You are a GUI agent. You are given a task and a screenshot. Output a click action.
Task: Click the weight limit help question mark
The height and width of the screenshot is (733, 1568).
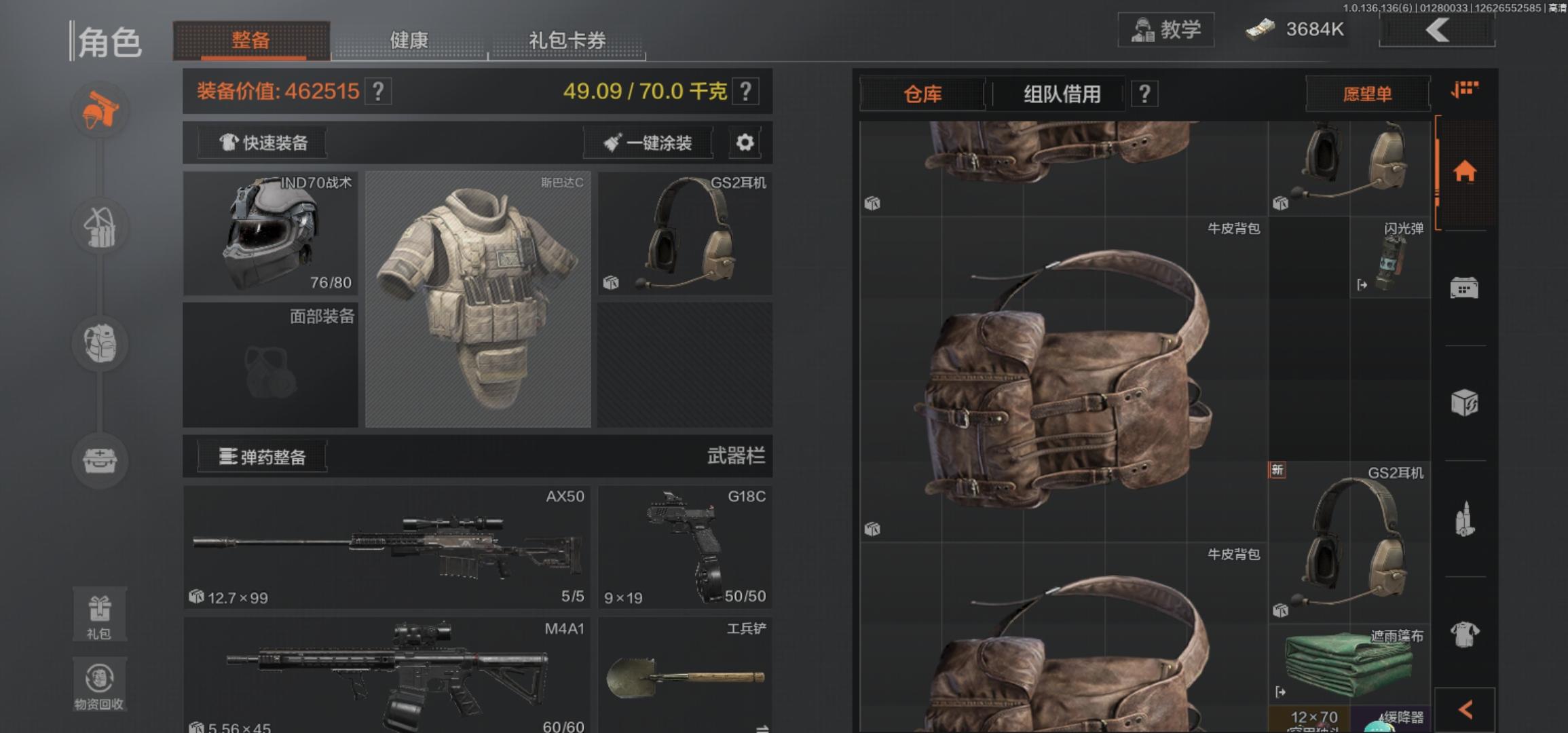(745, 91)
